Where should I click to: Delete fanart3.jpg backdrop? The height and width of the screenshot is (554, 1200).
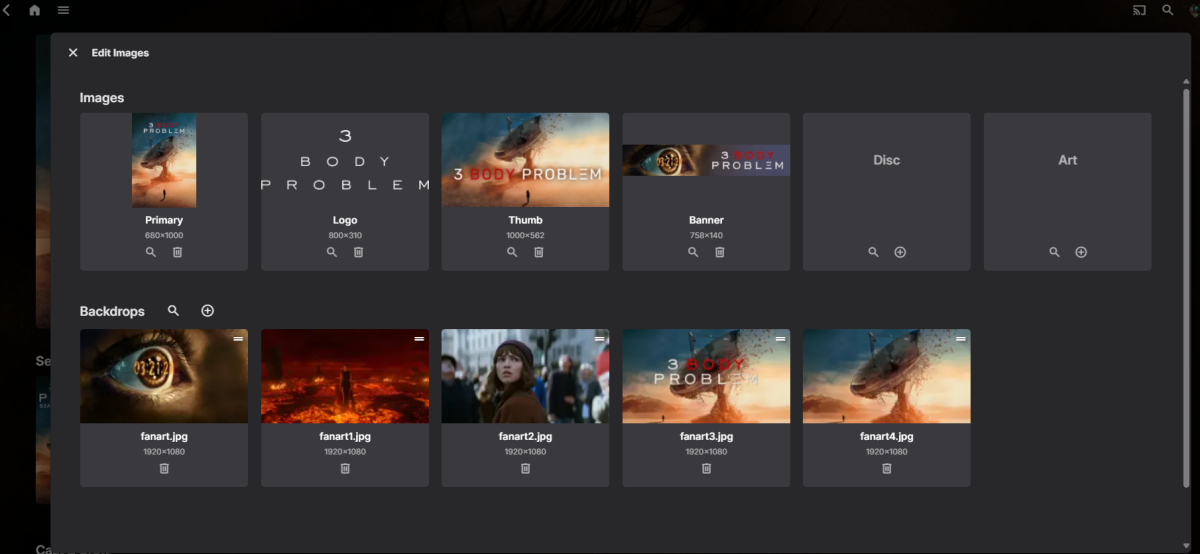pos(706,468)
